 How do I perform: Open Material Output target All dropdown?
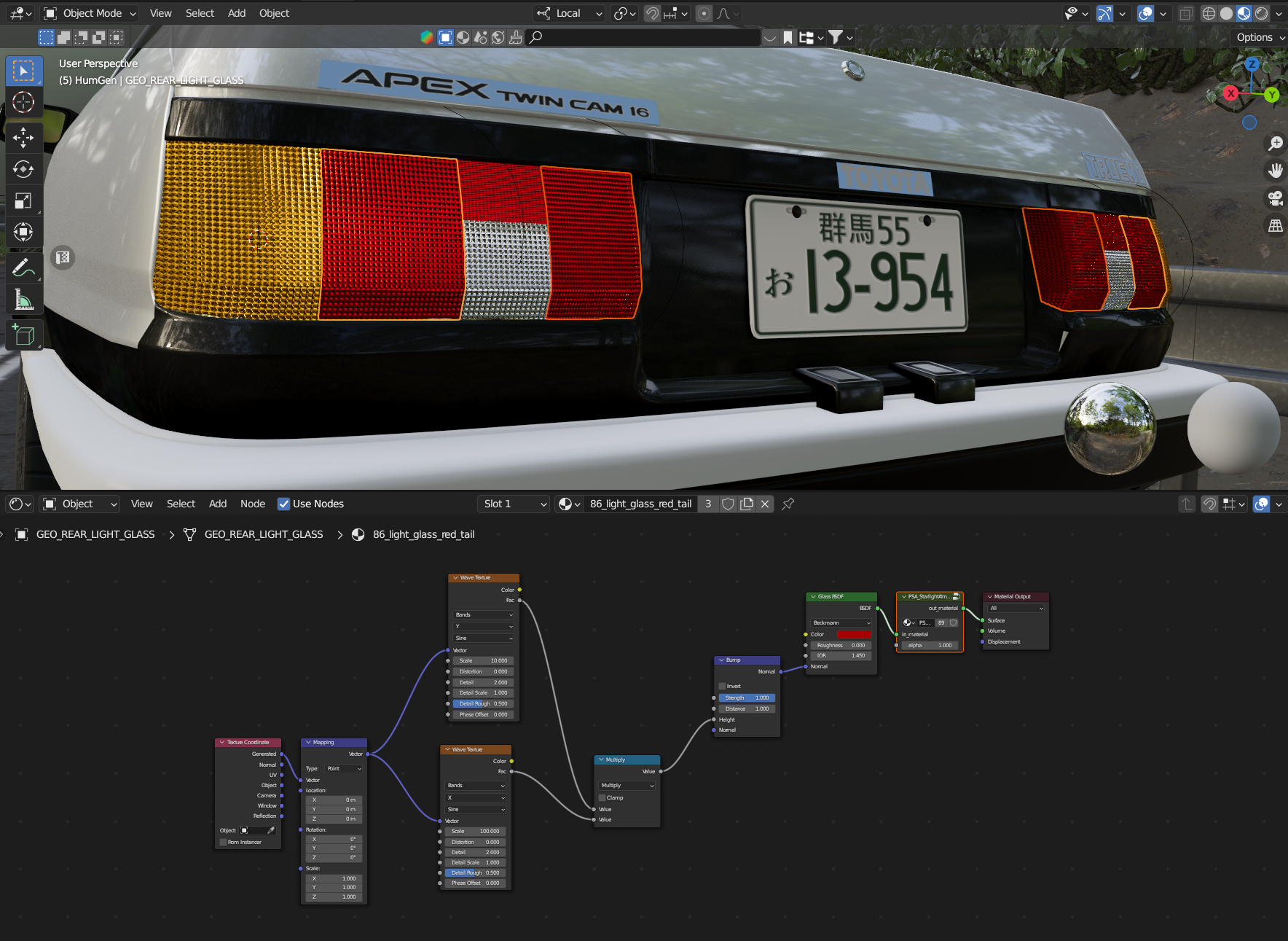pos(1016,608)
